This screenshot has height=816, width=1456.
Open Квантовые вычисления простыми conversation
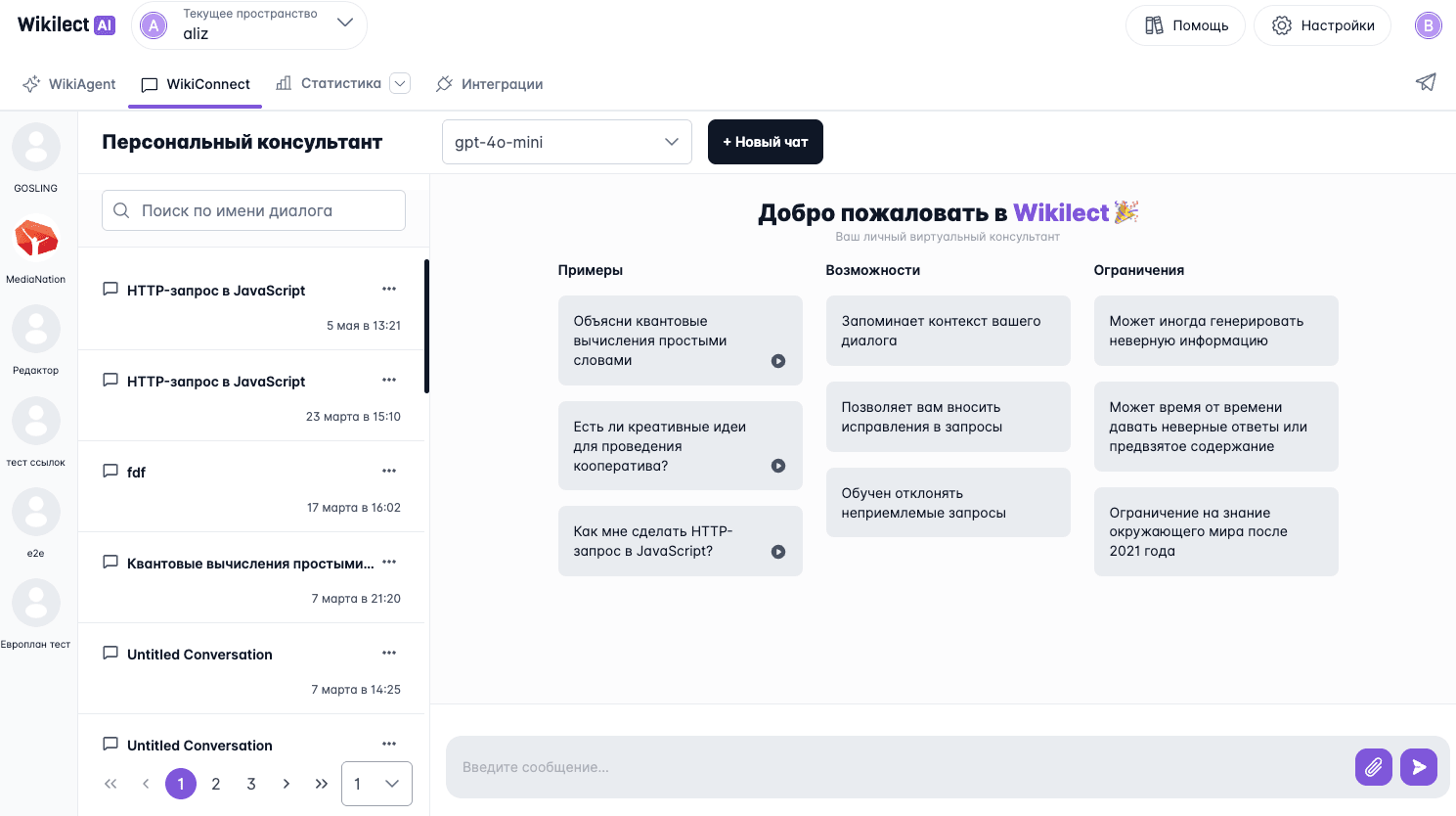(x=251, y=577)
